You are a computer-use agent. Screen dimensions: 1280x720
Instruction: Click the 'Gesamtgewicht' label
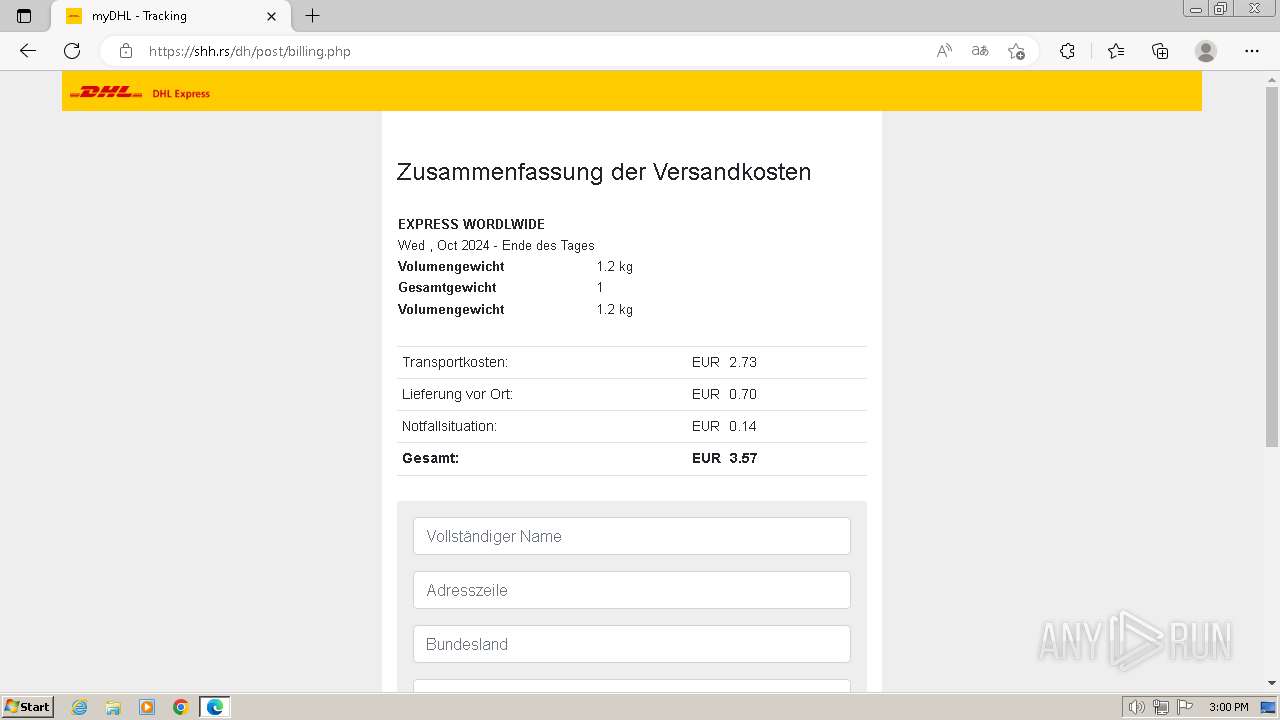click(x=447, y=287)
